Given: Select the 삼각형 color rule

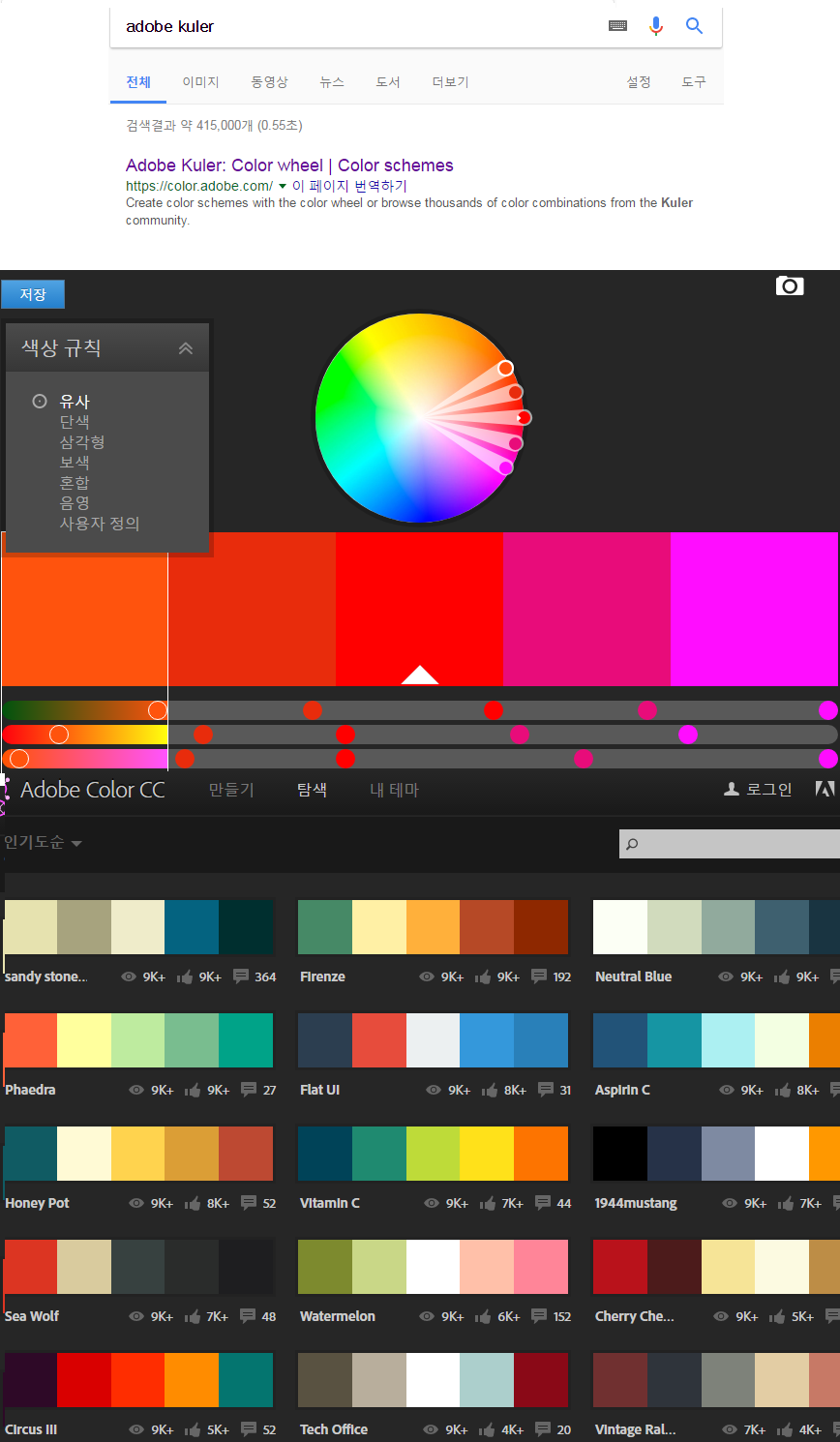Looking at the screenshot, I should click(82, 442).
